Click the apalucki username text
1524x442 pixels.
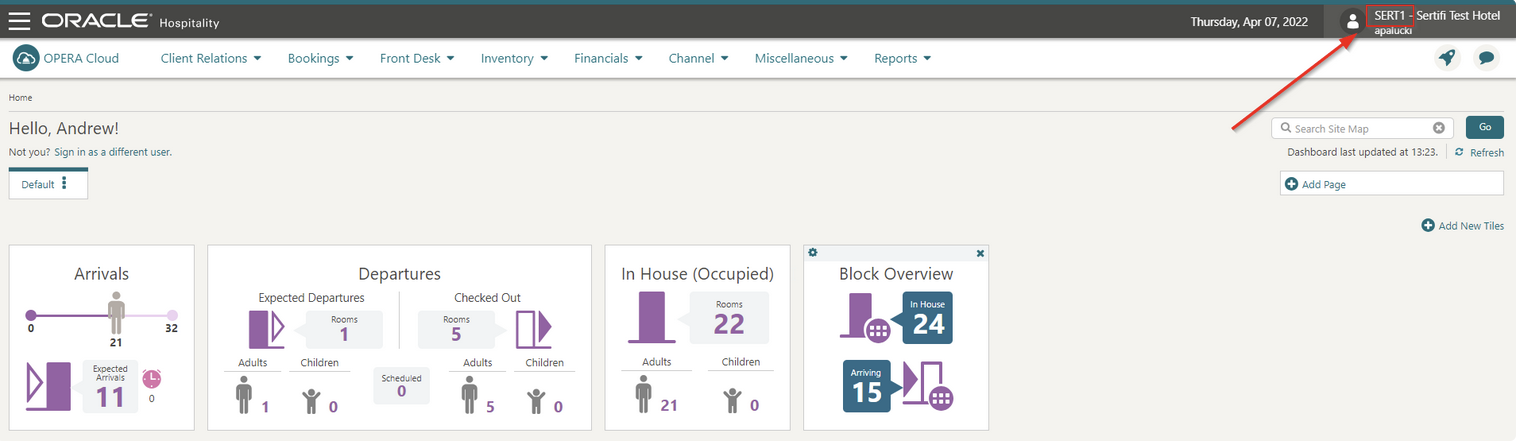1394,31
